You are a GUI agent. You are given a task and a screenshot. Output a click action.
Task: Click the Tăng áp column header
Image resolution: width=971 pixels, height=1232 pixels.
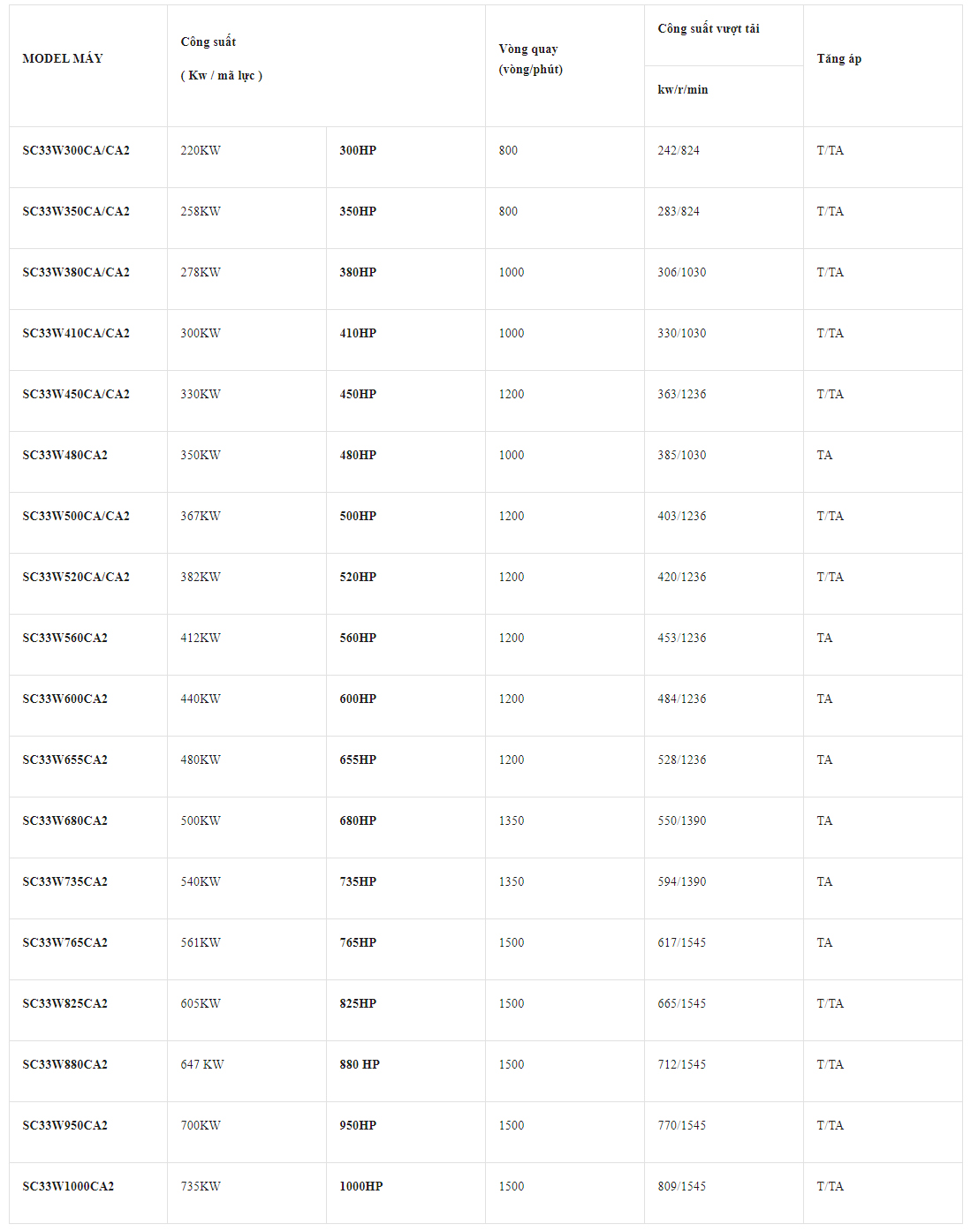(x=838, y=58)
